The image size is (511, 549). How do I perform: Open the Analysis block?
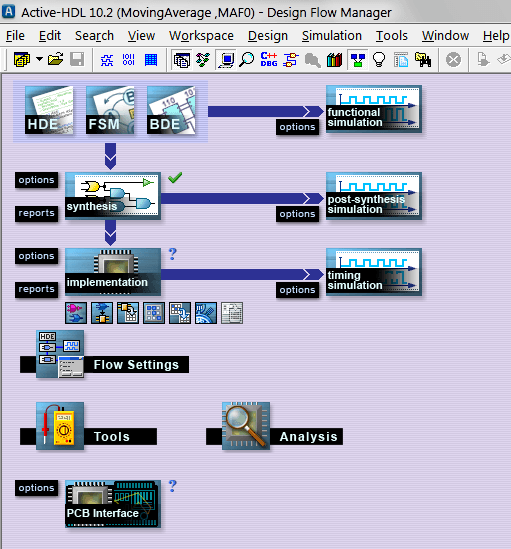pos(274,426)
